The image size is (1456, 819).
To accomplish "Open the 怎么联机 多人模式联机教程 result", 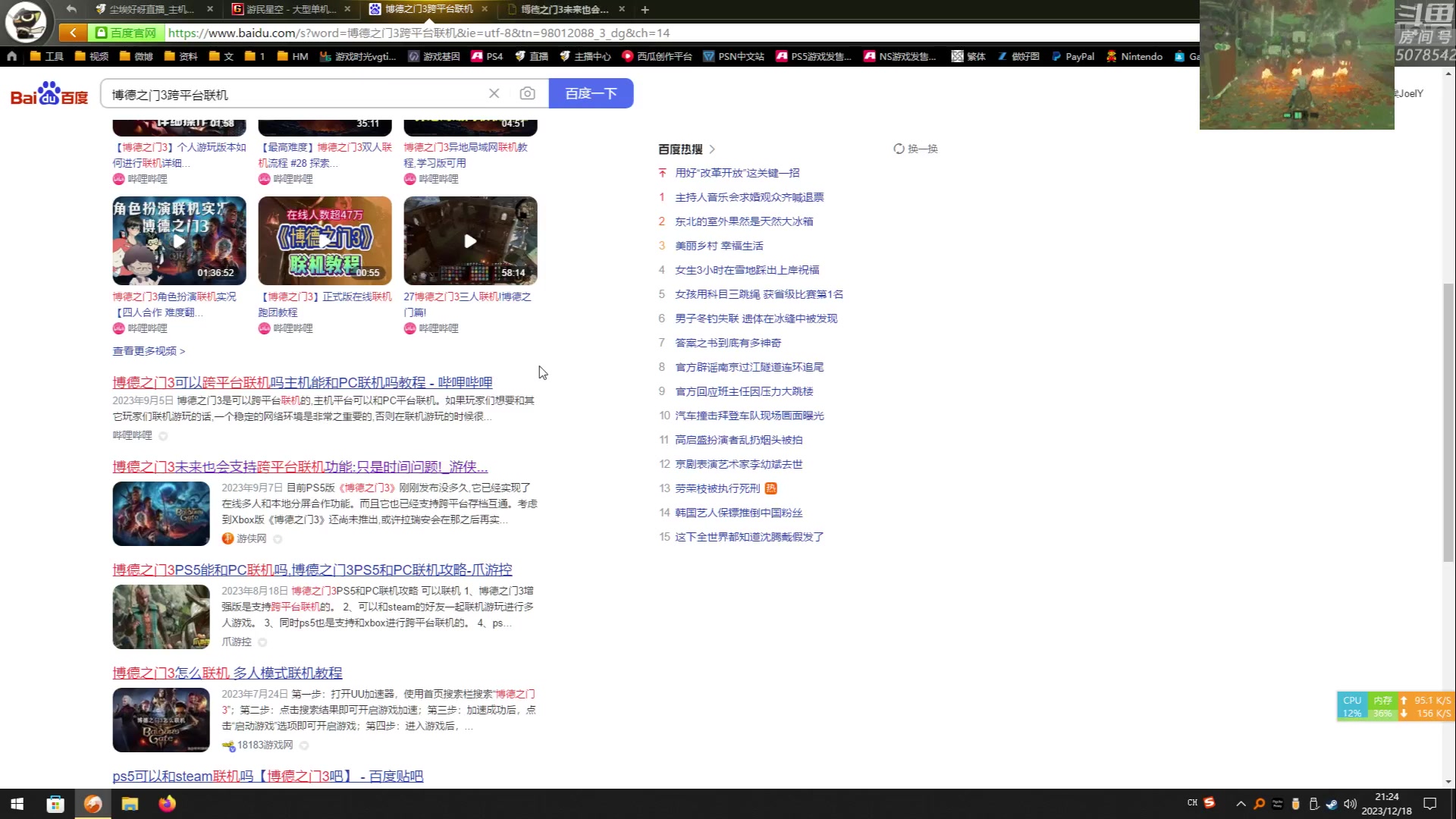I will [227, 673].
